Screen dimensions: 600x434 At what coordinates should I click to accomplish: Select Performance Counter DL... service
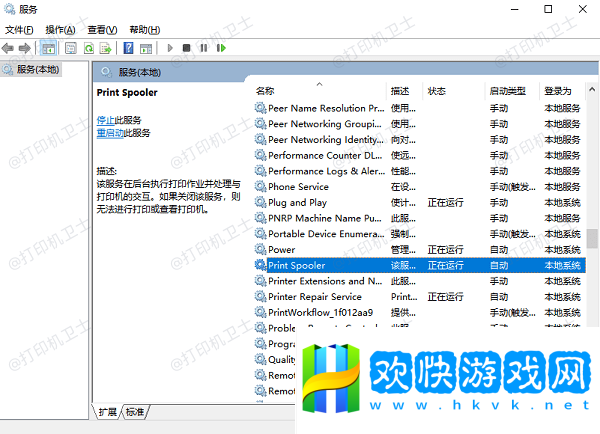click(x=420, y=155)
